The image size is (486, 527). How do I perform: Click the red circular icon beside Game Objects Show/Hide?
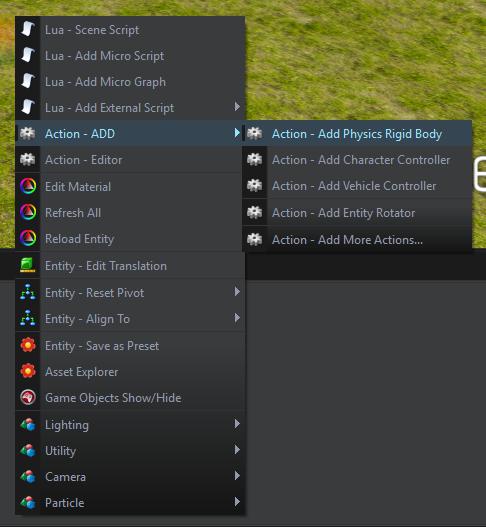[x=28, y=398]
